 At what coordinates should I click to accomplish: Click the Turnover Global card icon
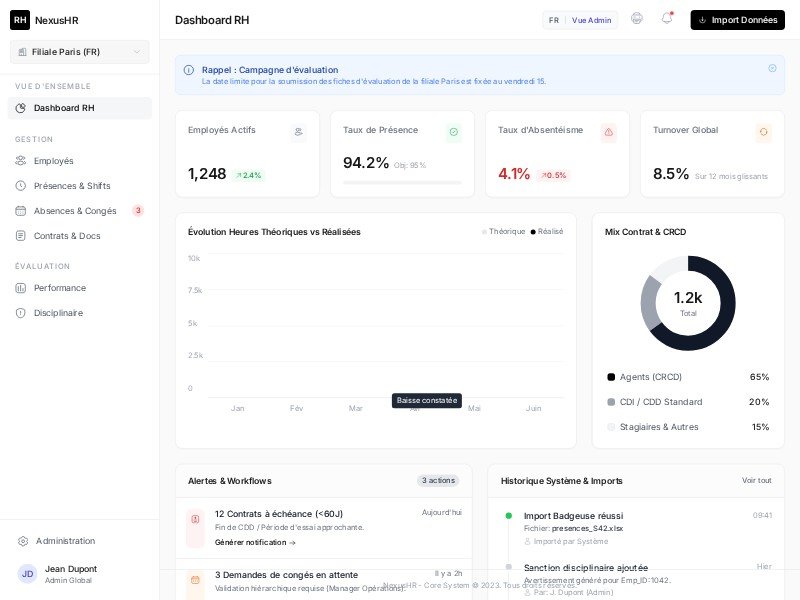coord(763,132)
